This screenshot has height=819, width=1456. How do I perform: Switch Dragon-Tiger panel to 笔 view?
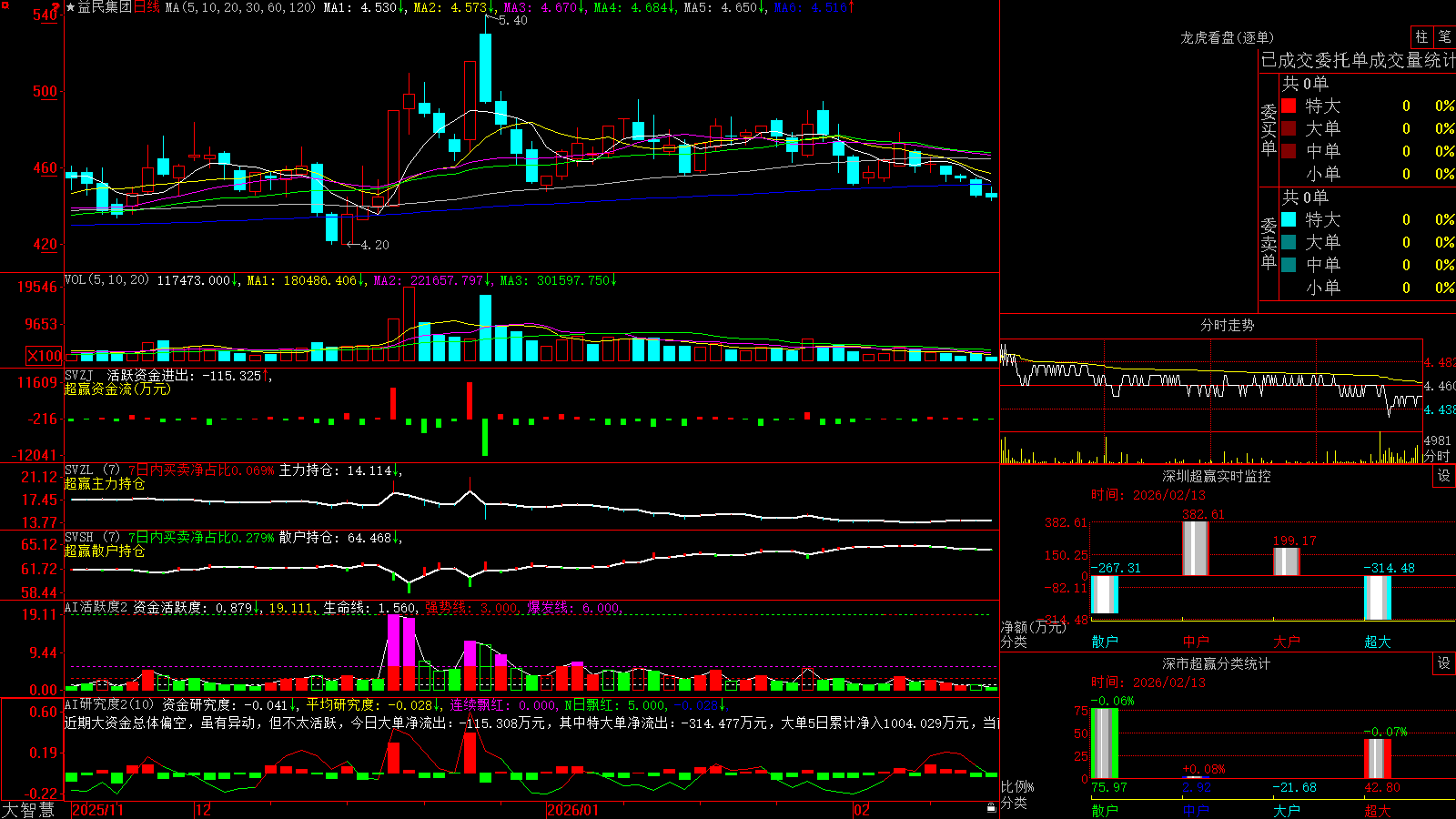[1445, 36]
